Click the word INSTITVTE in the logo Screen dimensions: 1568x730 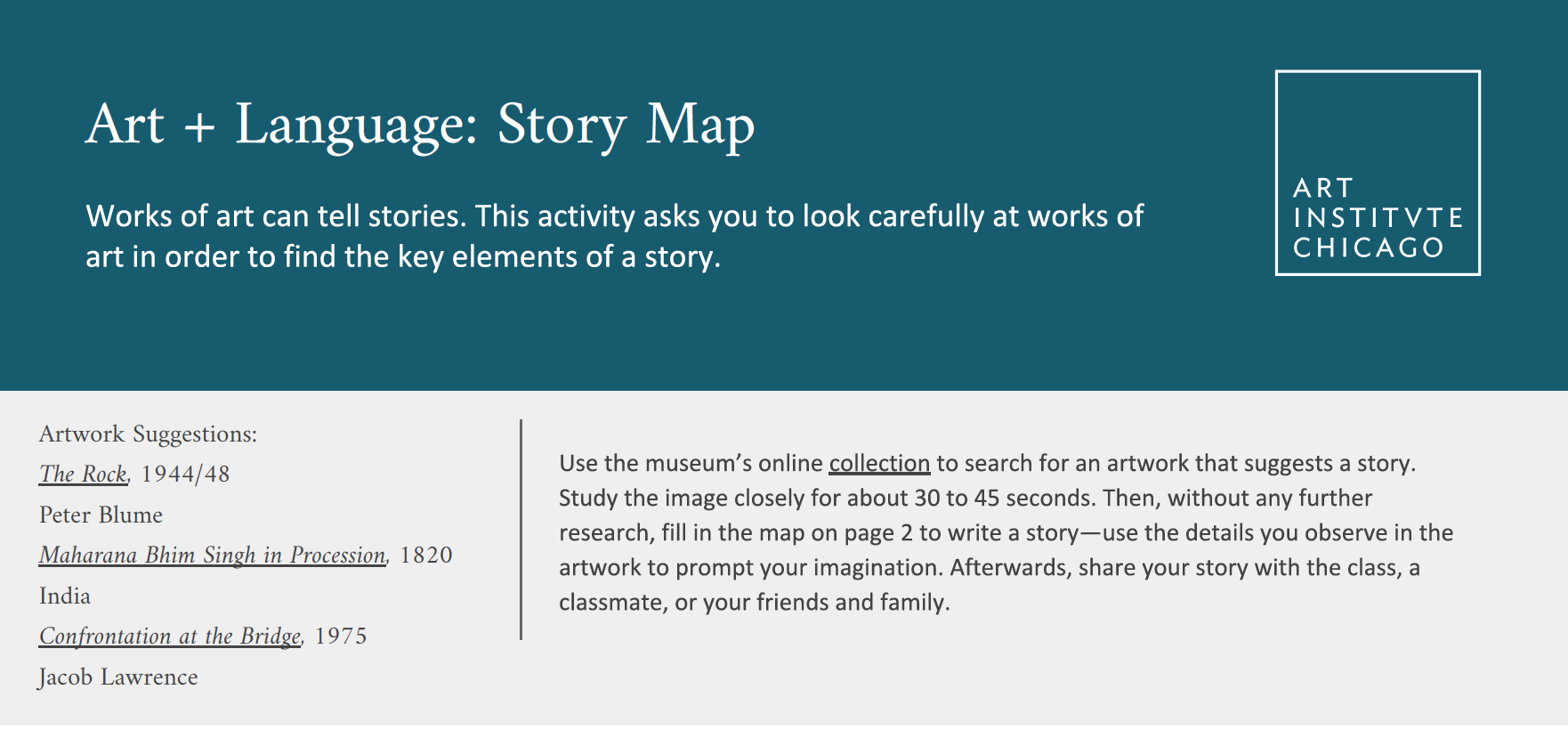(x=1378, y=218)
